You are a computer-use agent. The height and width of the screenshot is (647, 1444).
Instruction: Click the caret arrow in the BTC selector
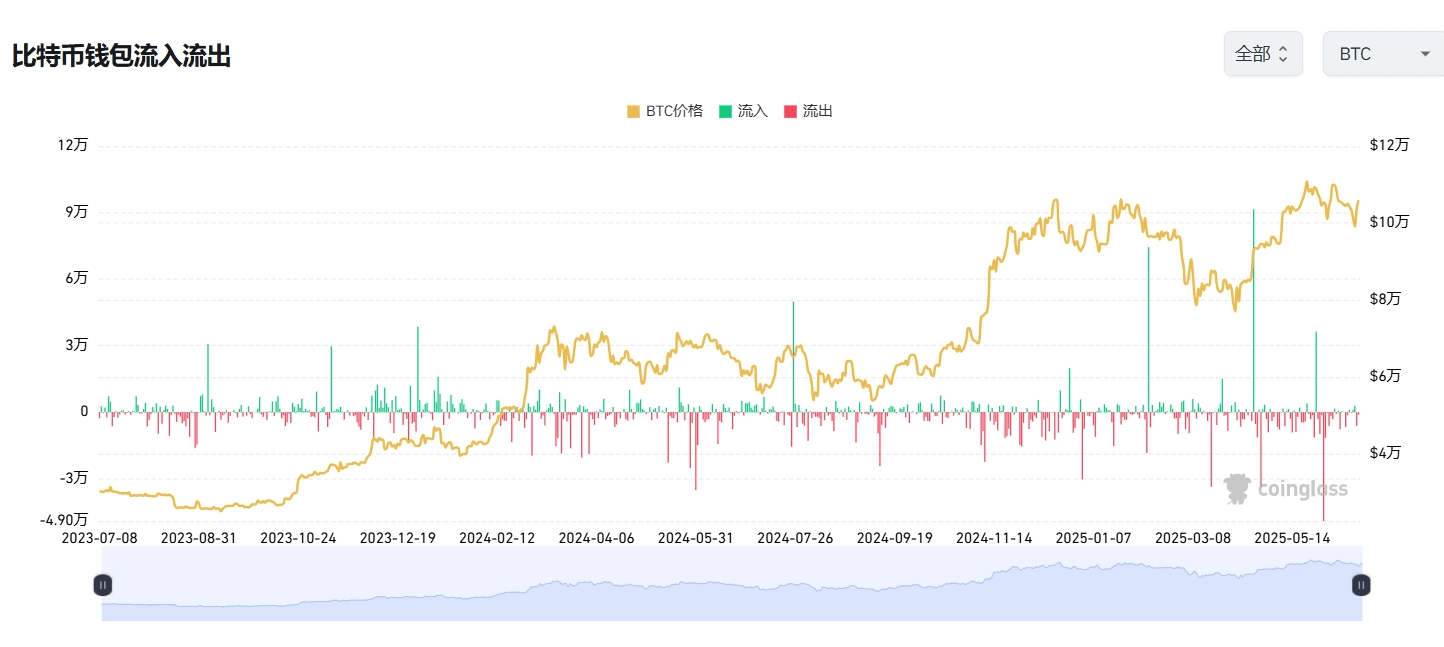[x=1425, y=54]
